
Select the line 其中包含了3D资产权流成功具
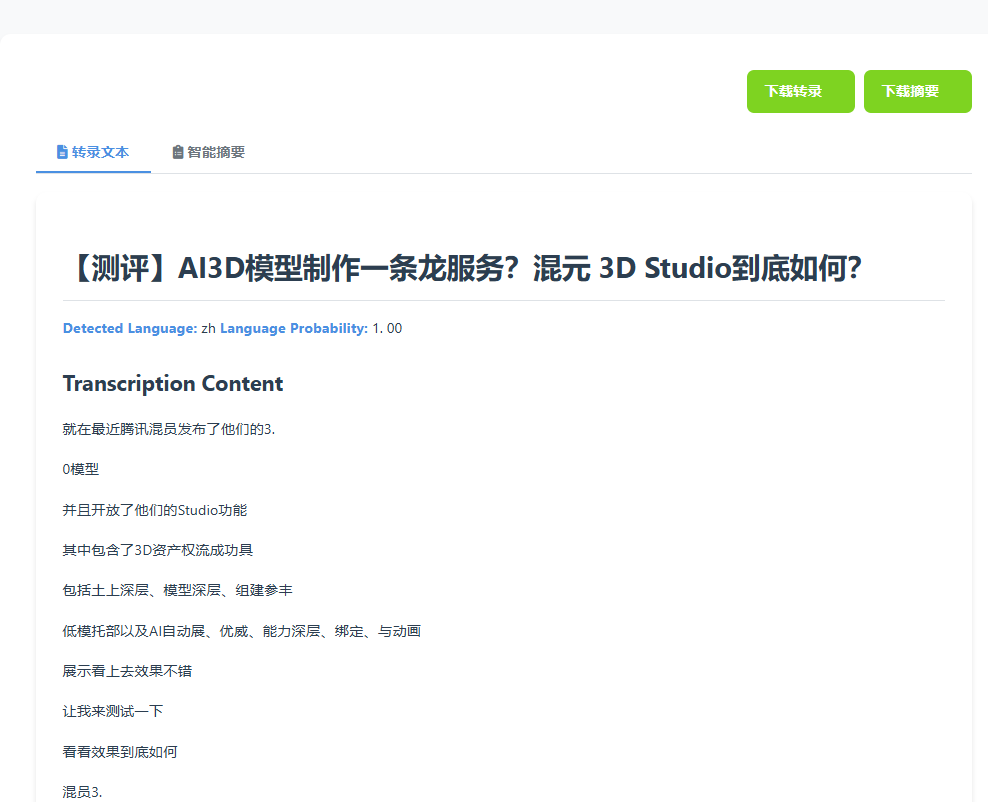[158, 551]
